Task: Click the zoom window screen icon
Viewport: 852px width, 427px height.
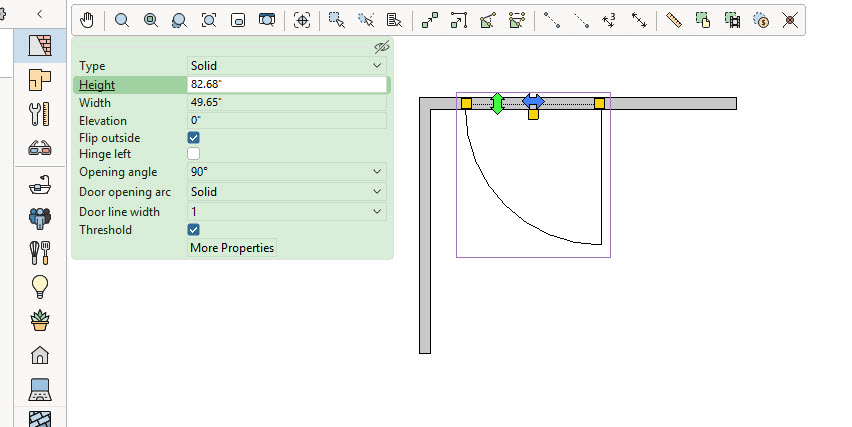Action: (266, 20)
